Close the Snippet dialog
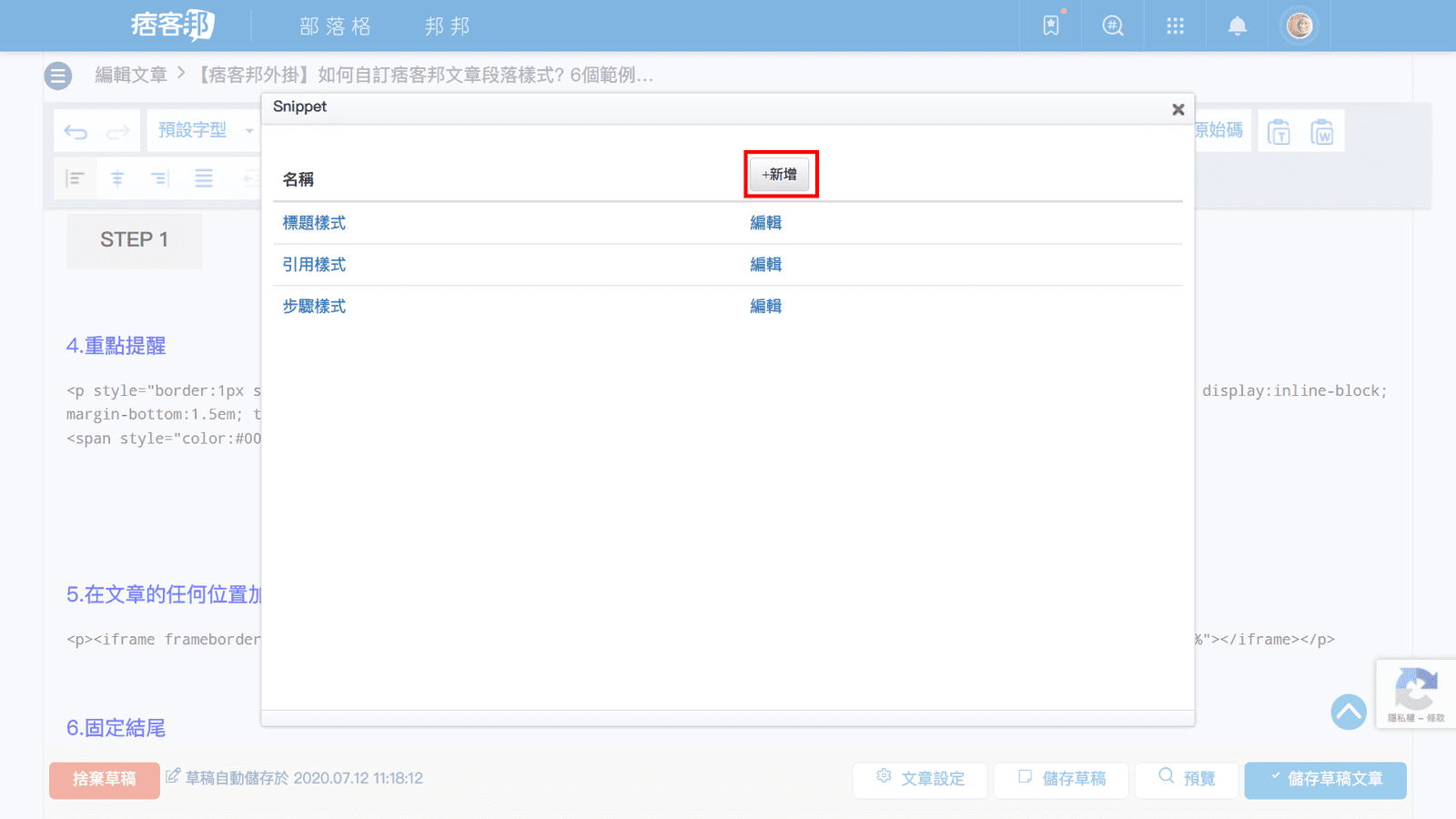This screenshot has width=1456, height=819. pyautogui.click(x=1178, y=109)
